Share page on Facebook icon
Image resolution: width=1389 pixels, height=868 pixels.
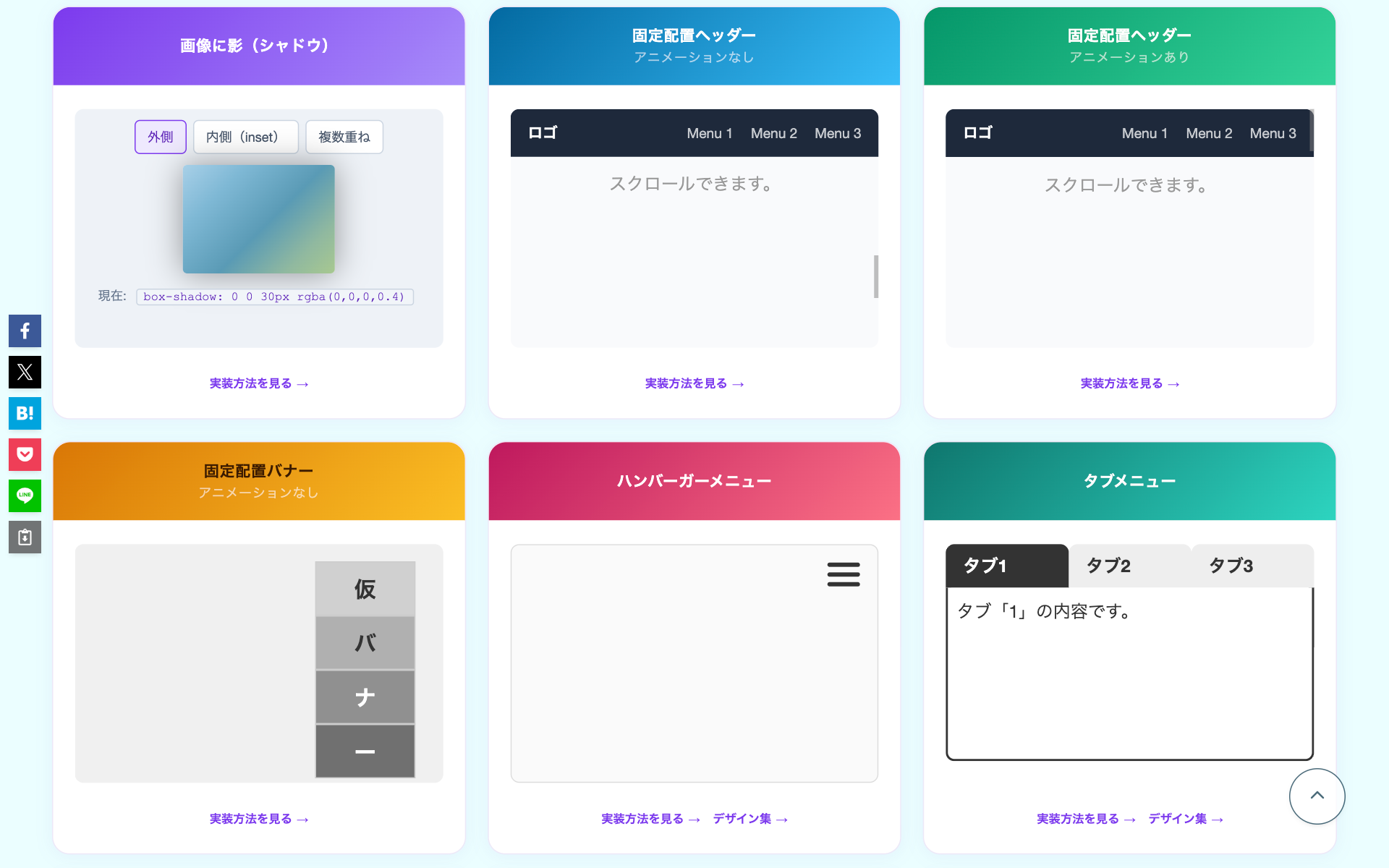[25, 331]
